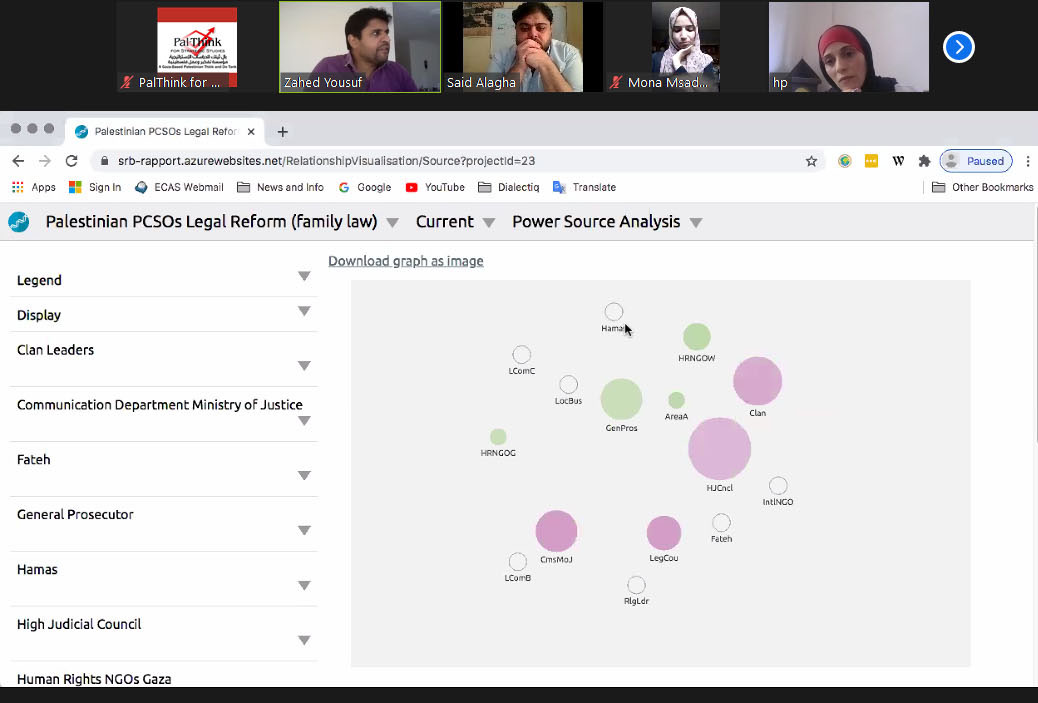Click the large HJCncl node bubble
The width and height of the screenshot is (1038, 703).
click(719, 449)
